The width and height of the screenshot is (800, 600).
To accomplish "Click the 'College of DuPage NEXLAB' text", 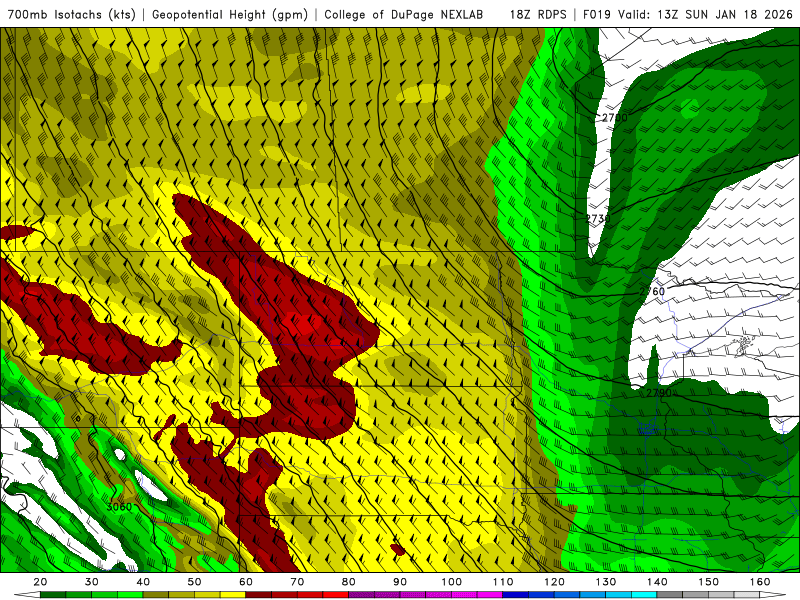I will tap(404, 14).
